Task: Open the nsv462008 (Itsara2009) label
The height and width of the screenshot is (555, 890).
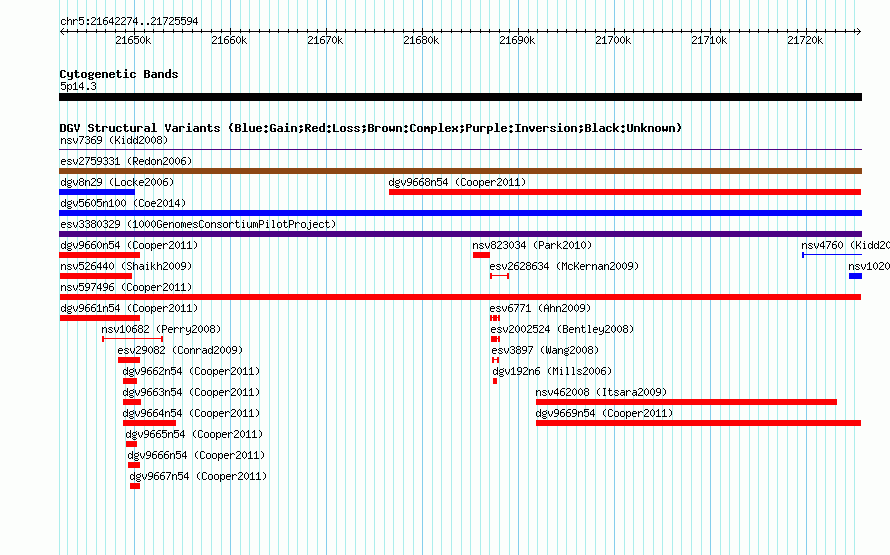Action: (x=601, y=392)
